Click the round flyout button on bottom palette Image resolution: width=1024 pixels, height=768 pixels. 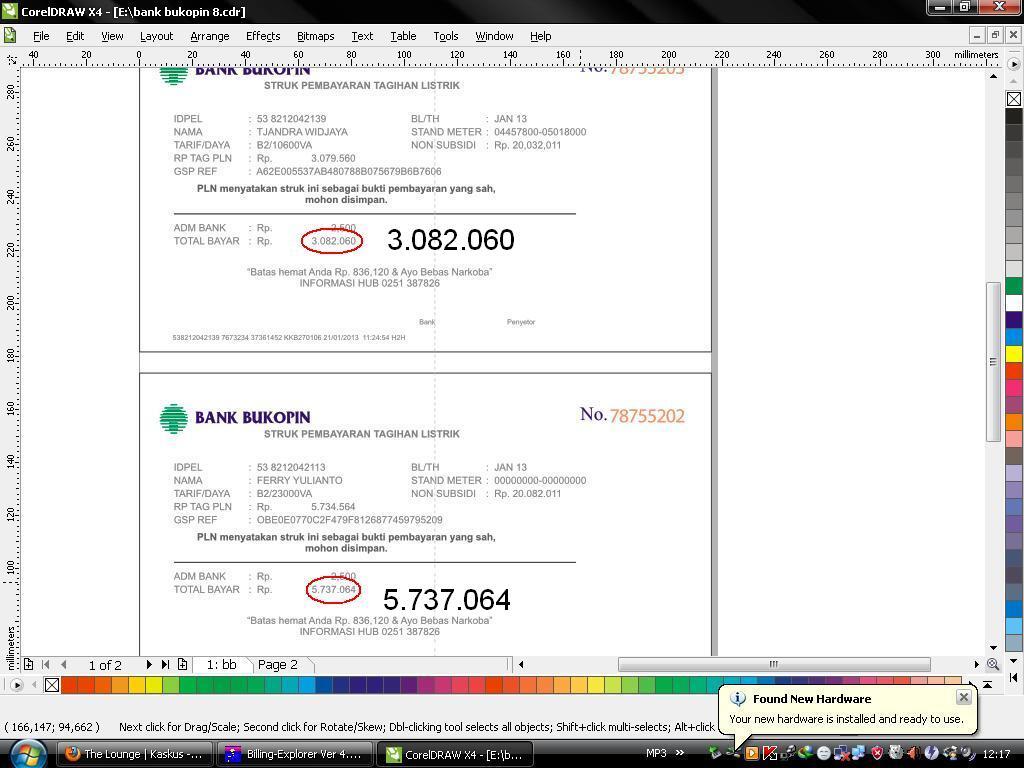(x=17, y=685)
